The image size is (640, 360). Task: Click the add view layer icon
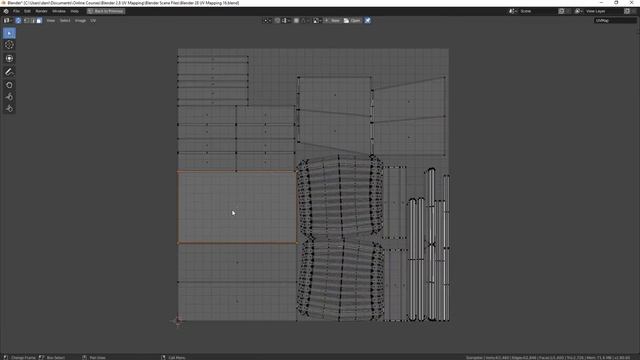627,11
